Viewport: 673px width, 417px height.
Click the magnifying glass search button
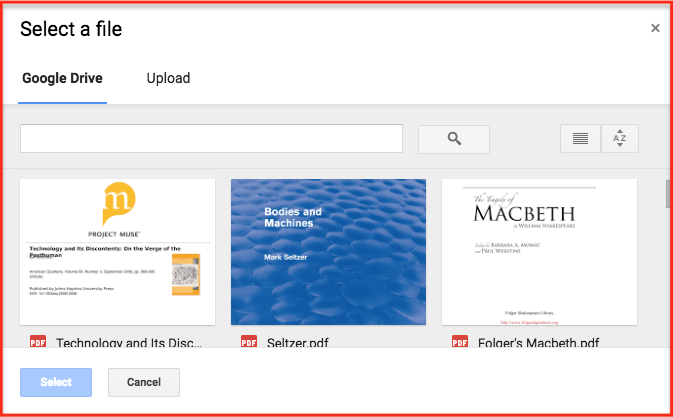point(454,139)
